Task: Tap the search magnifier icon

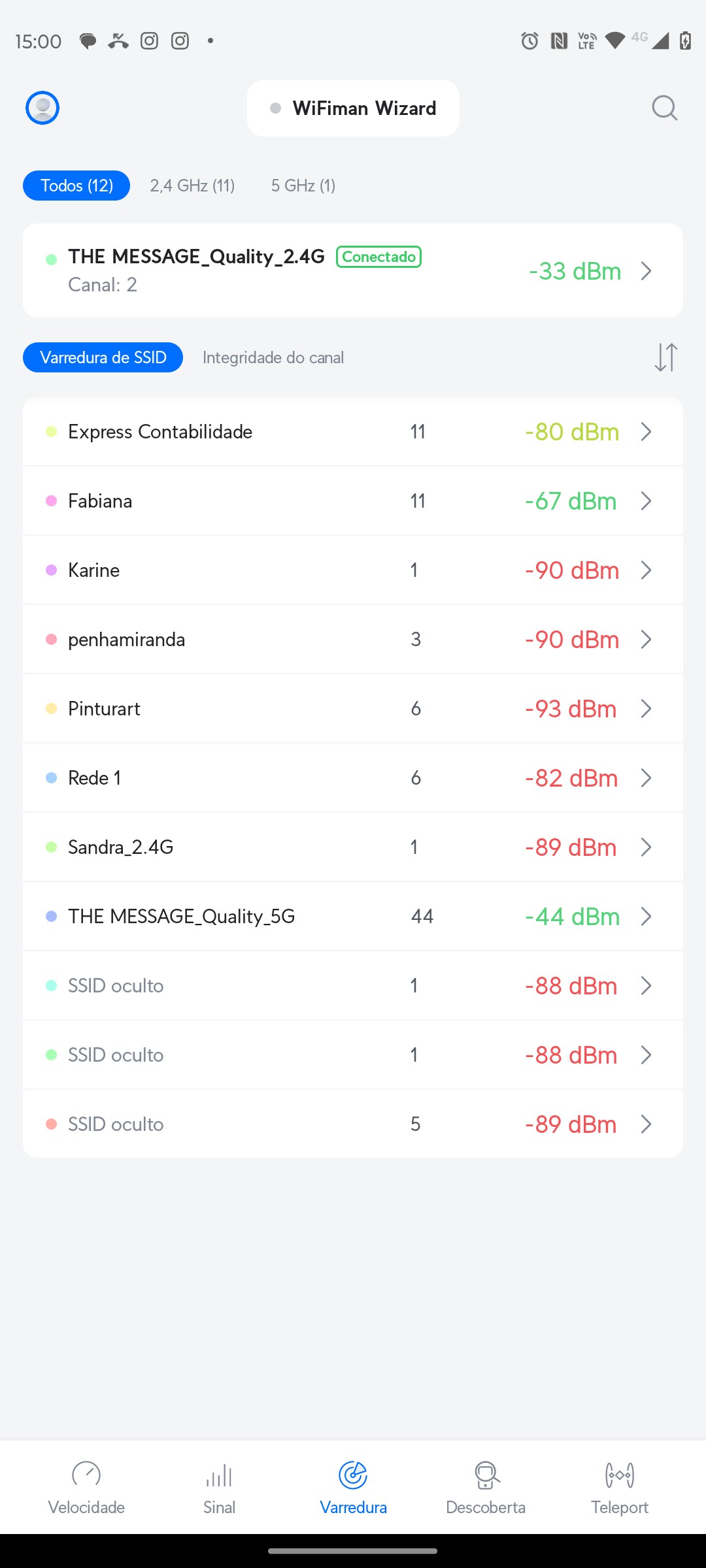Action: tap(664, 108)
